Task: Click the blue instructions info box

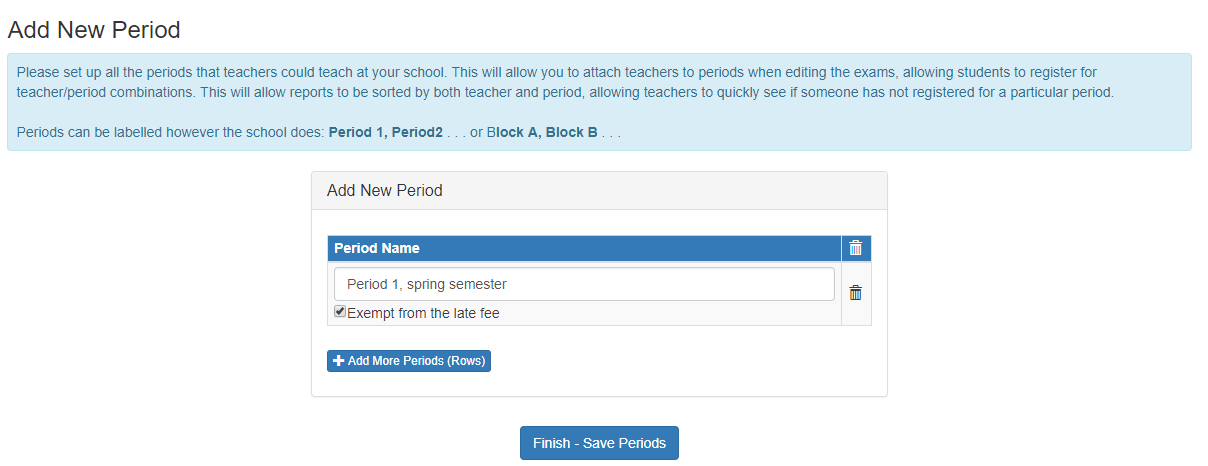Action: [x=599, y=102]
